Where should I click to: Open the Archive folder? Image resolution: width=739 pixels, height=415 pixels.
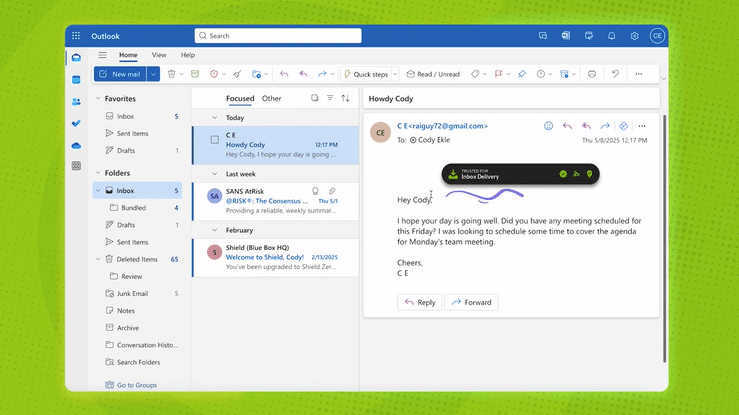coord(137,328)
